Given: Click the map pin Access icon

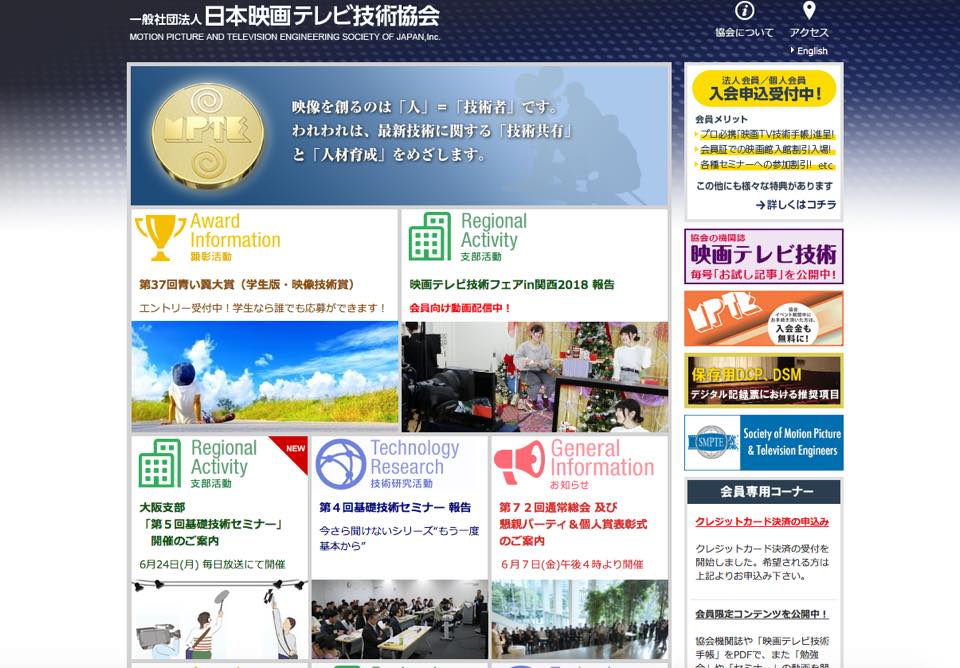Looking at the screenshot, I should 809,10.
